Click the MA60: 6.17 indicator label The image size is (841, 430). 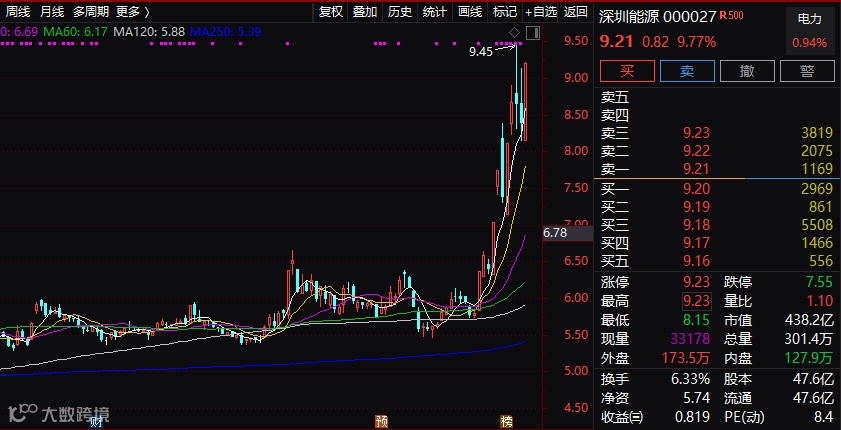(x=75, y=32)
